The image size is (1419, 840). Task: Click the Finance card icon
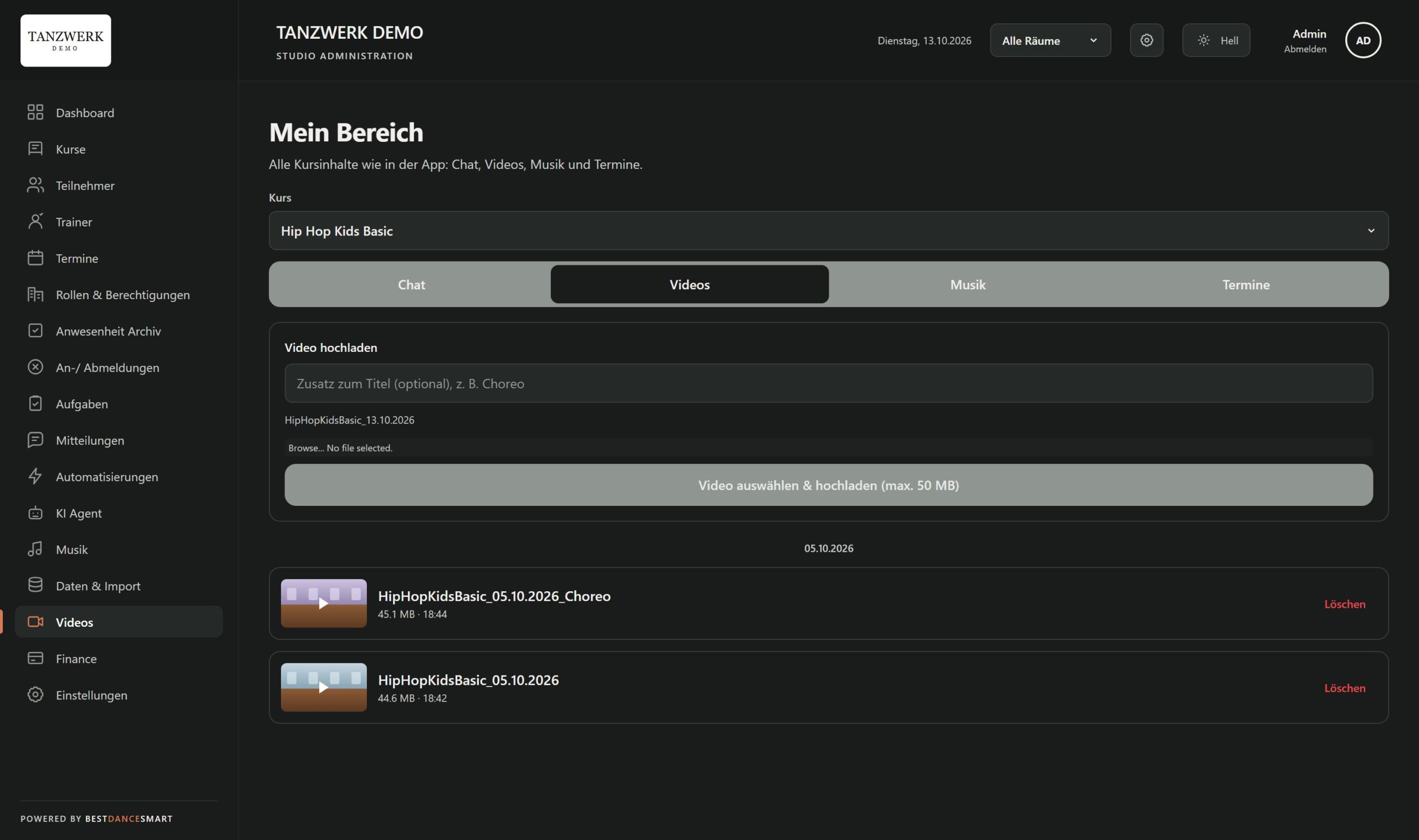(35, 658)
